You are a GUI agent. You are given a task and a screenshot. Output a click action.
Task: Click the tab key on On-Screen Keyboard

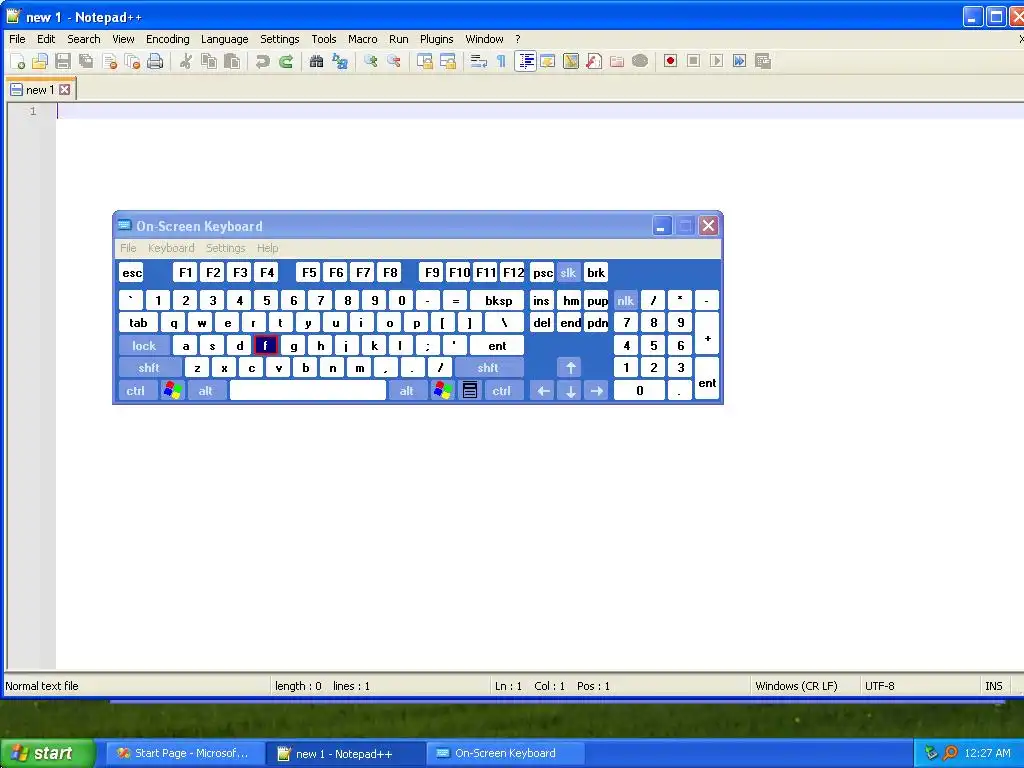[x=138, y=323]
